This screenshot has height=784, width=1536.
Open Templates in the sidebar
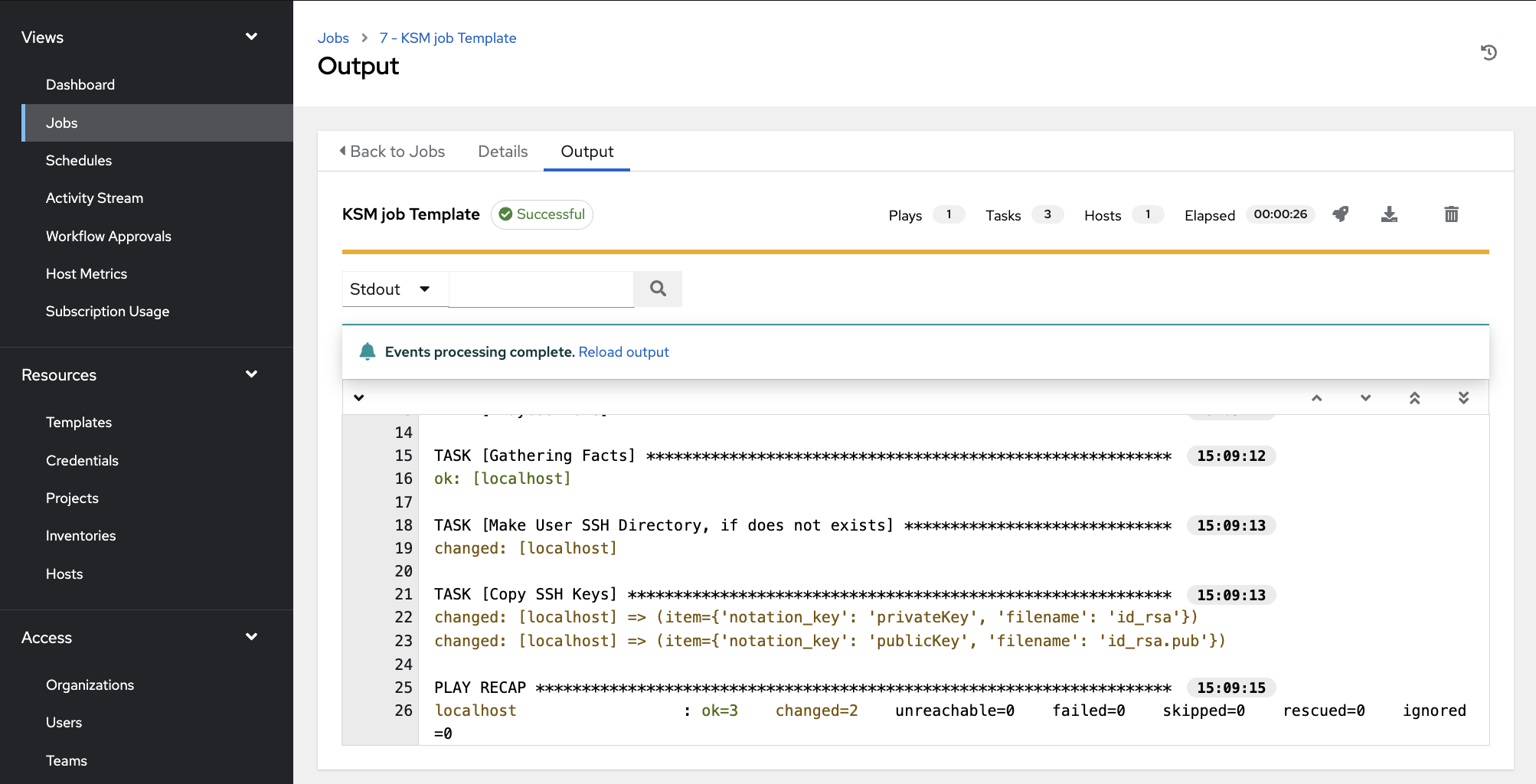[79, 423]
